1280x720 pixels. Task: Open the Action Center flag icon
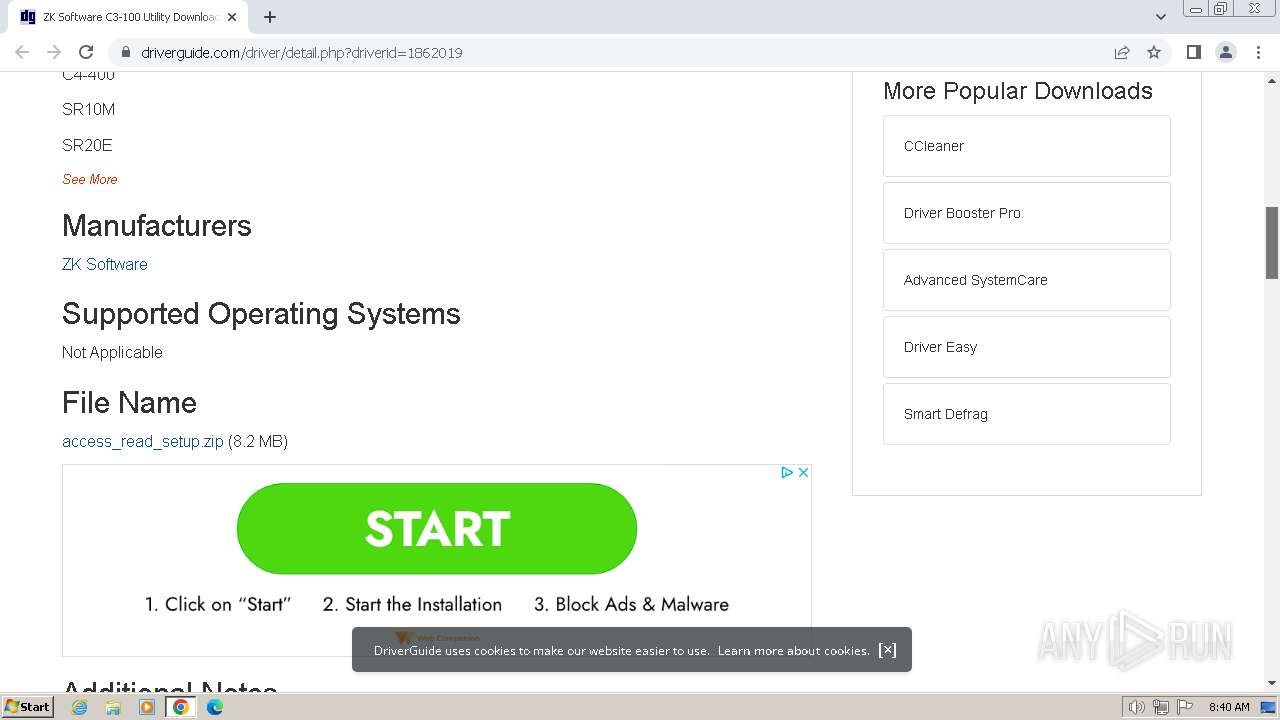click(1185, 707)
